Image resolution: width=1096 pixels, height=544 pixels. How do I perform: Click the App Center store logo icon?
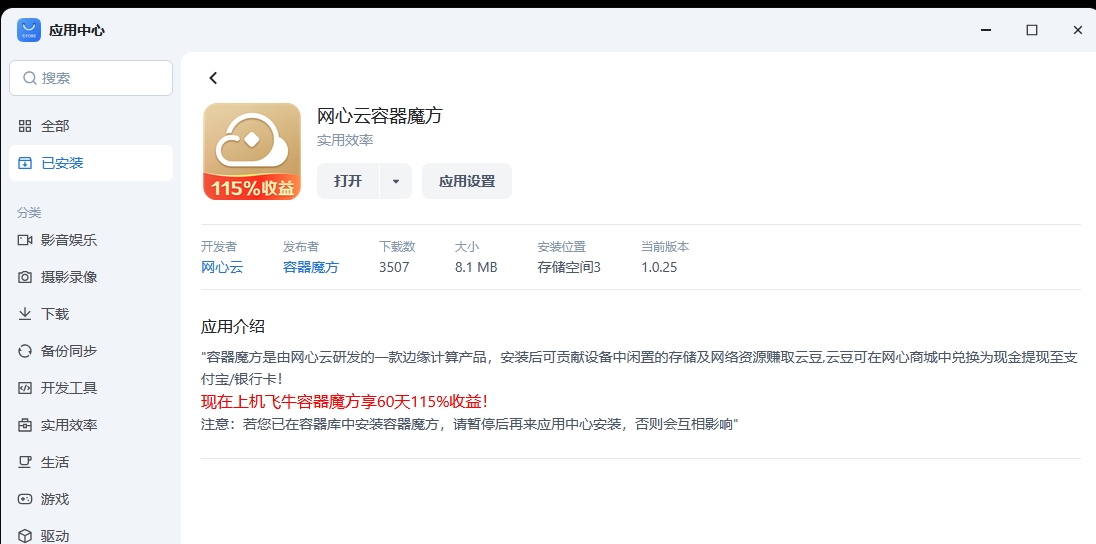pyautogui.click(x=29, y=30)
